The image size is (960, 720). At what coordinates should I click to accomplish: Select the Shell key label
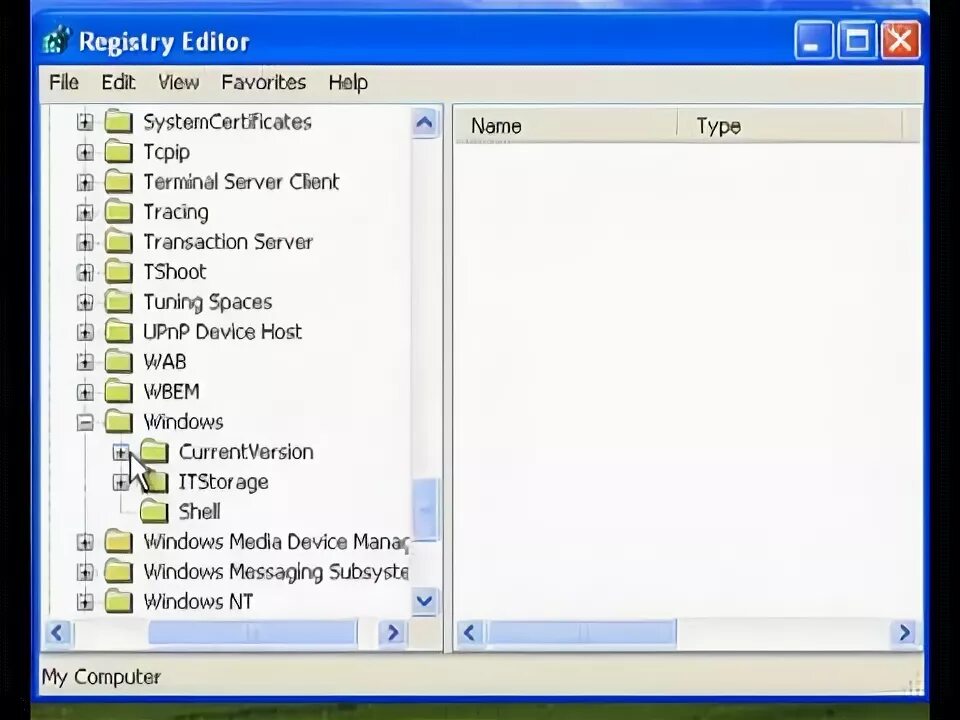(x=200, y=512)
